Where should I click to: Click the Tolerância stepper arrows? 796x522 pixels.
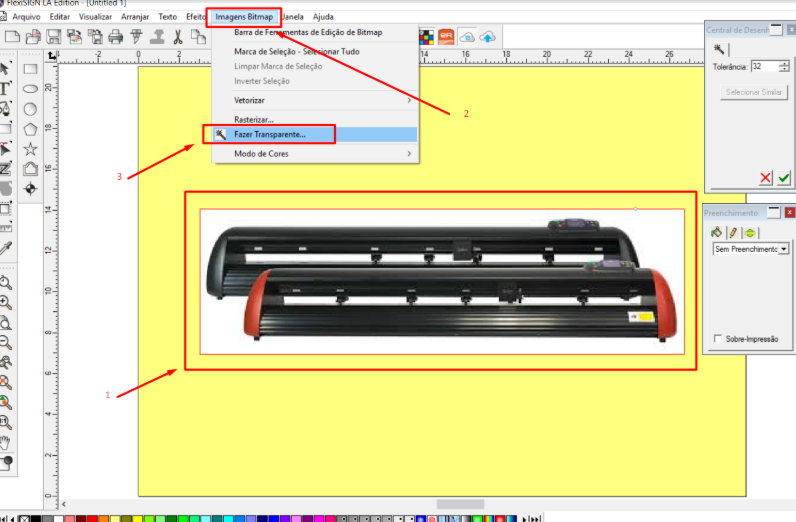784,67
